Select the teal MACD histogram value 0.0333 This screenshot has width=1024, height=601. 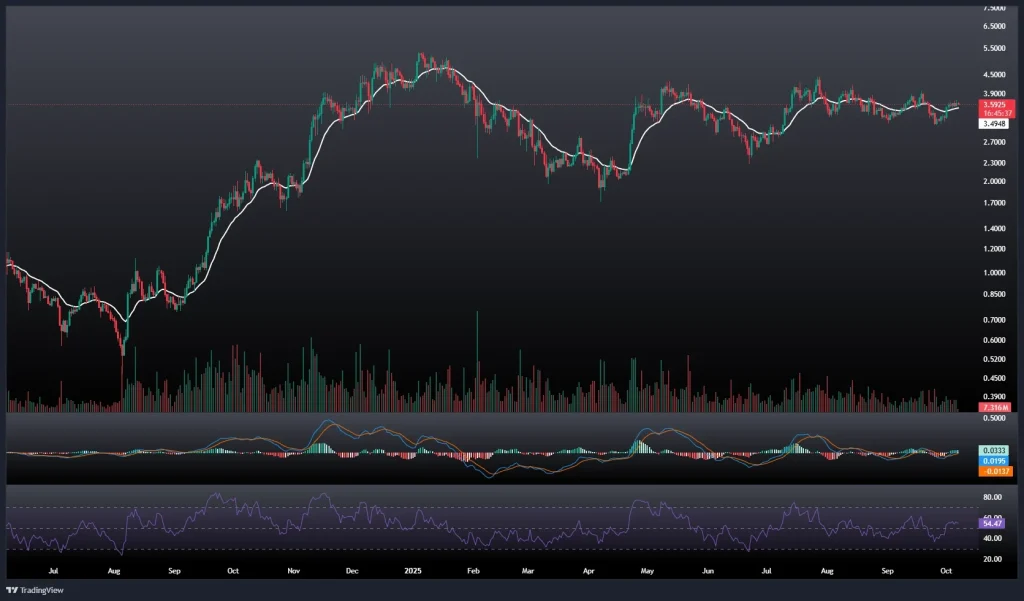pyautogui.click(x=994, y=451)
